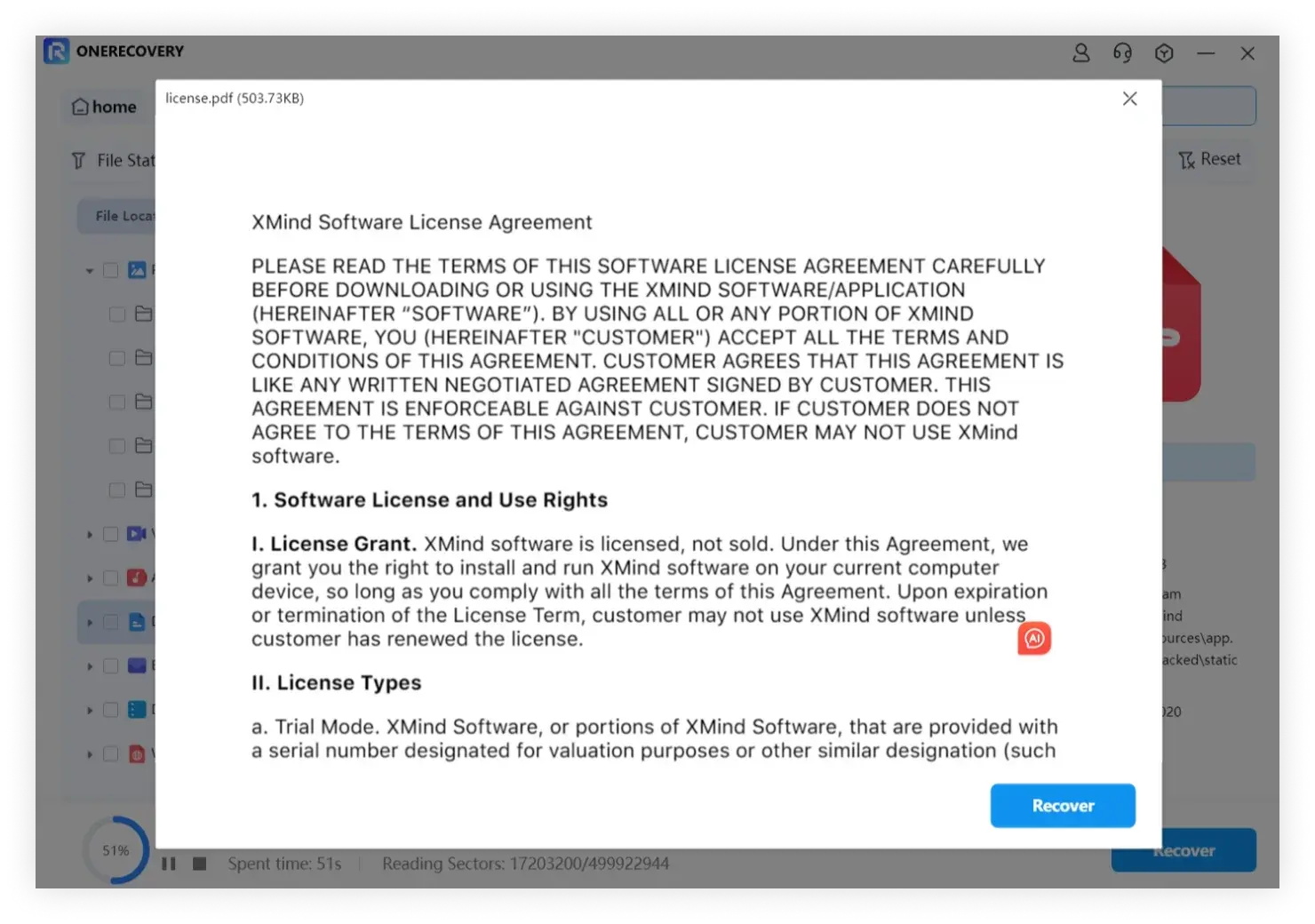Collapse the expanded pictures category tree

tap(90, 270)
